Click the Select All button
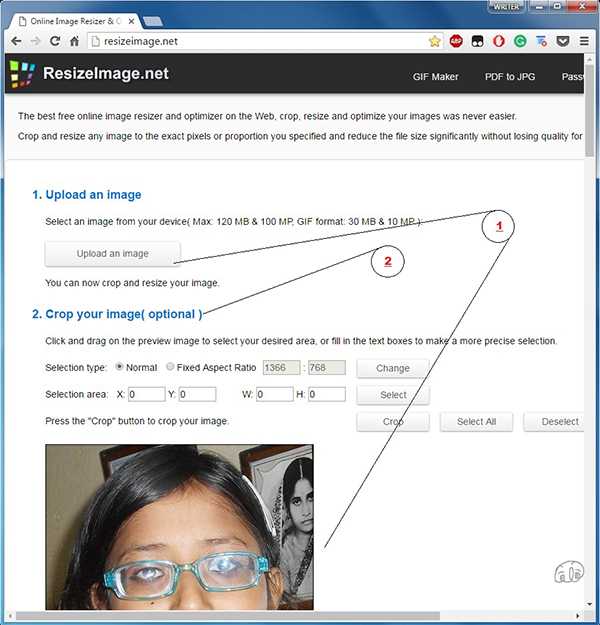Image resolution: width=600 pixels, height=625 pixels. 476,422
